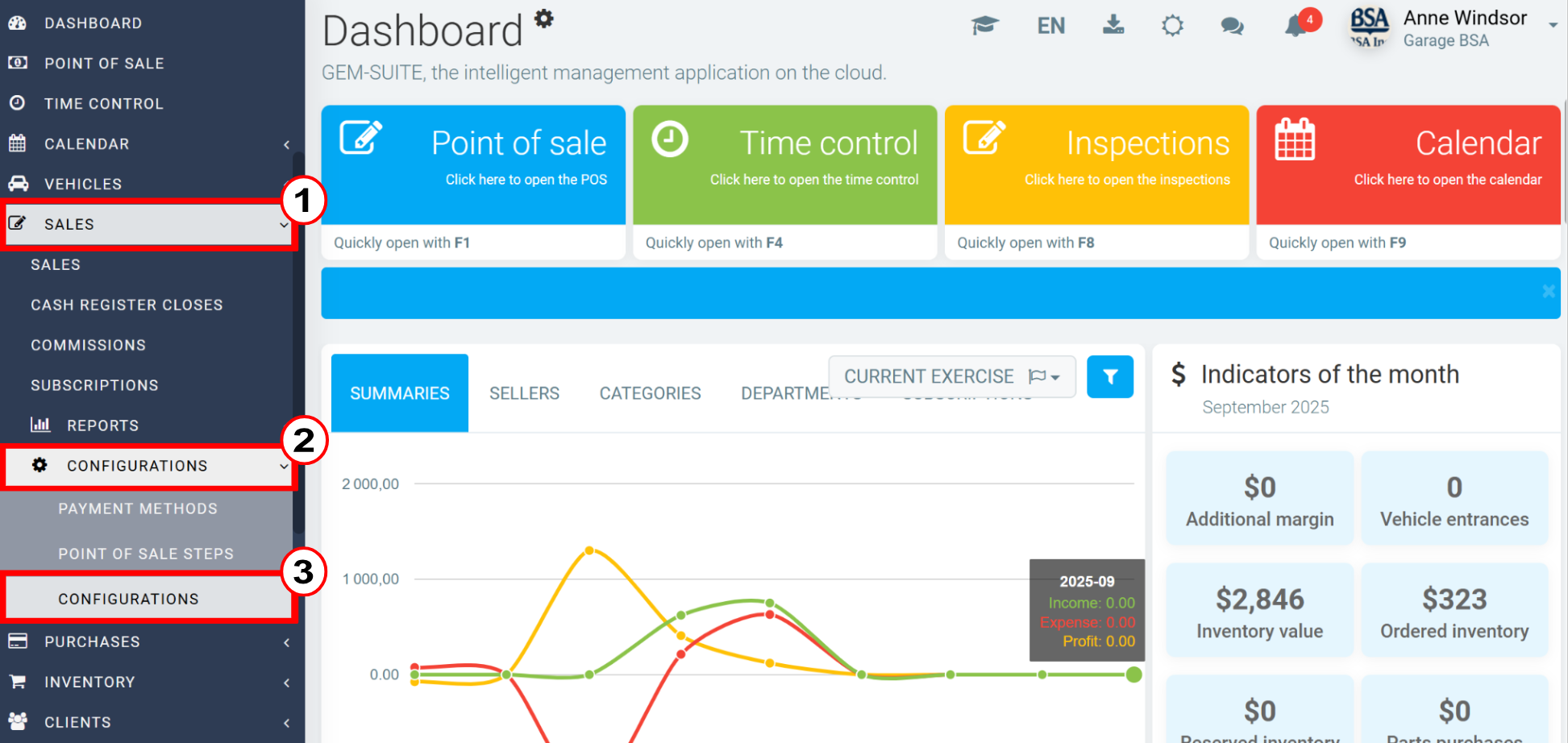Select the Summaries tab

(x=400, y=393)
